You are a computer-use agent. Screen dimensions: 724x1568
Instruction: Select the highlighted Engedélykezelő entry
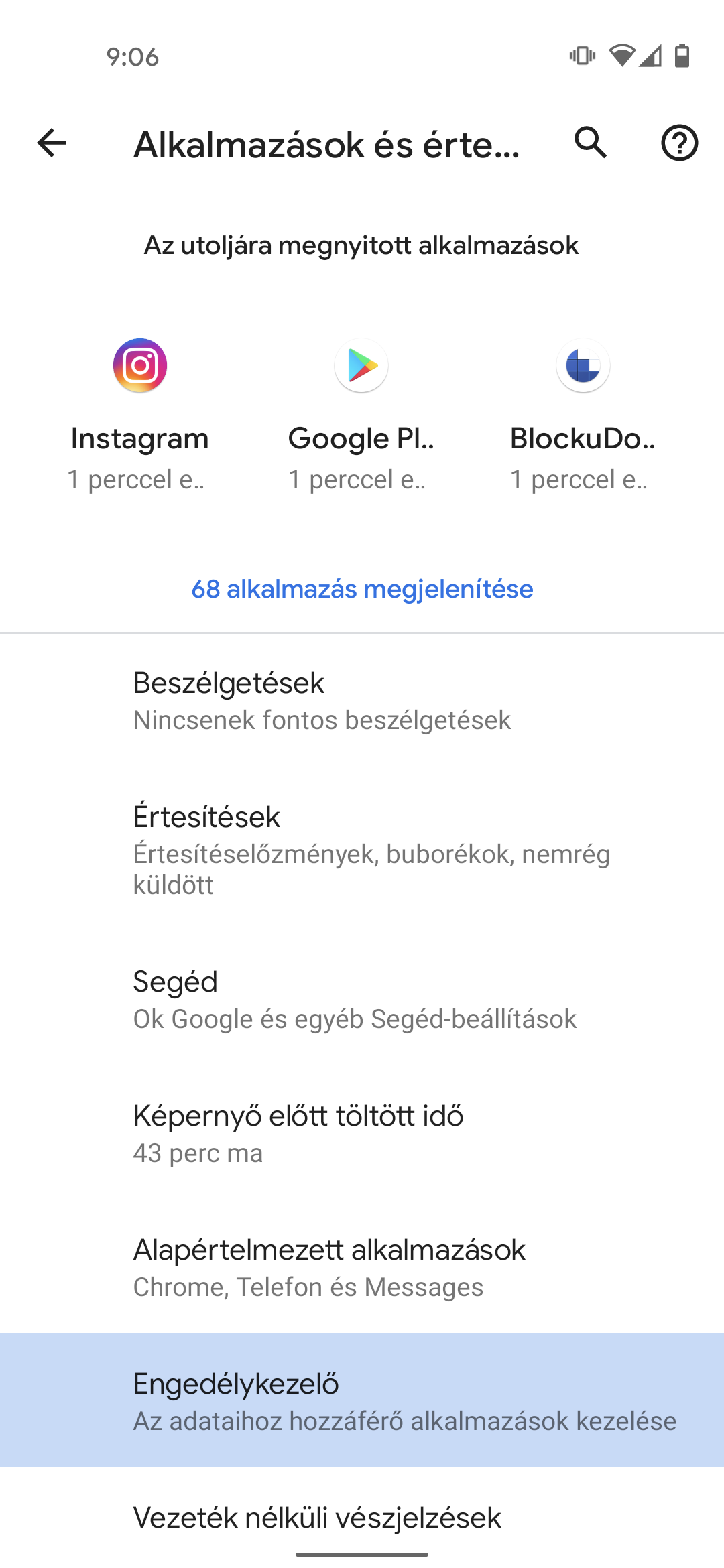click(362, 1400)
